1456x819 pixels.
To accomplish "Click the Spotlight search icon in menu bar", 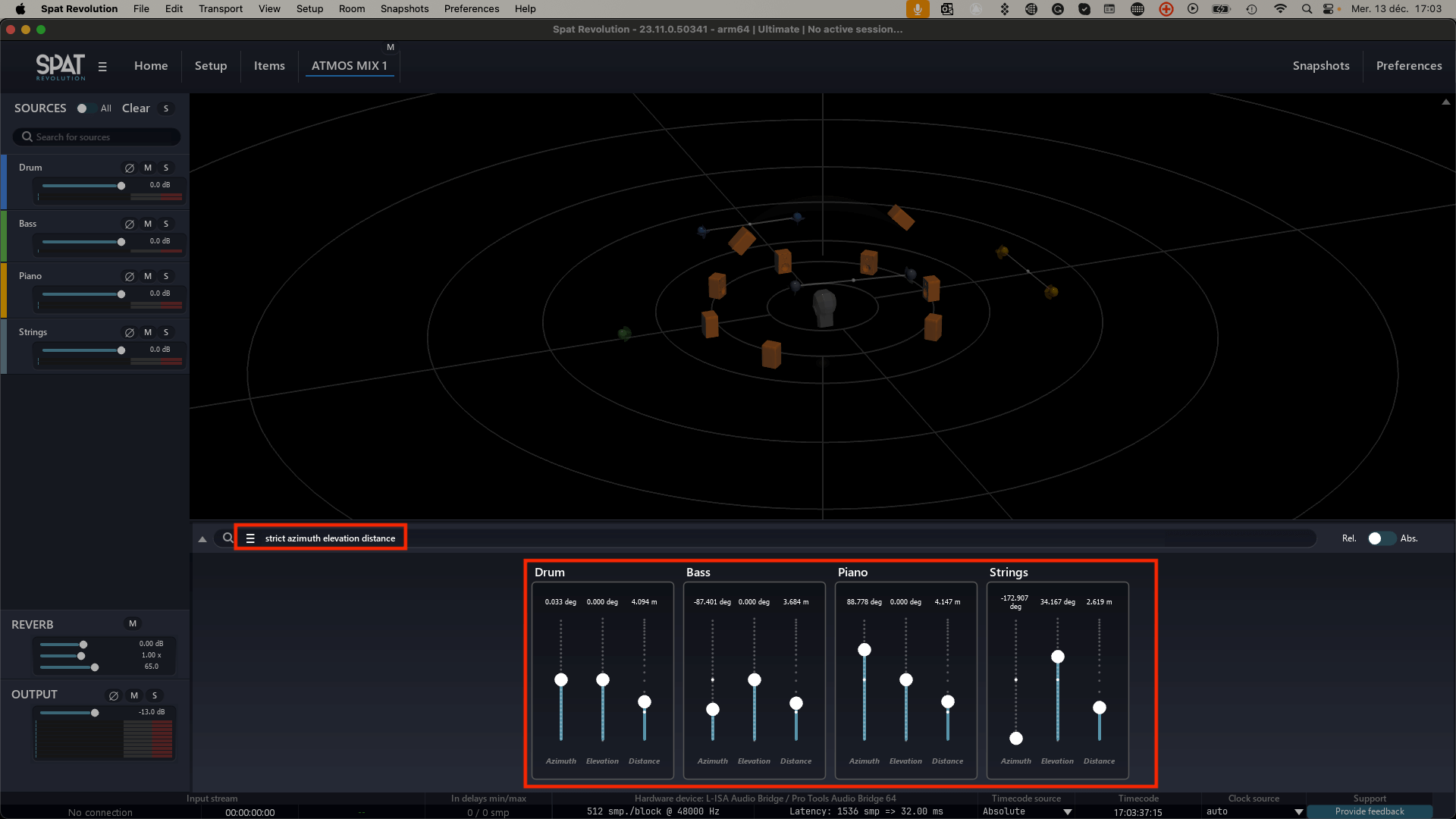I will click(x=1307, y=9).
